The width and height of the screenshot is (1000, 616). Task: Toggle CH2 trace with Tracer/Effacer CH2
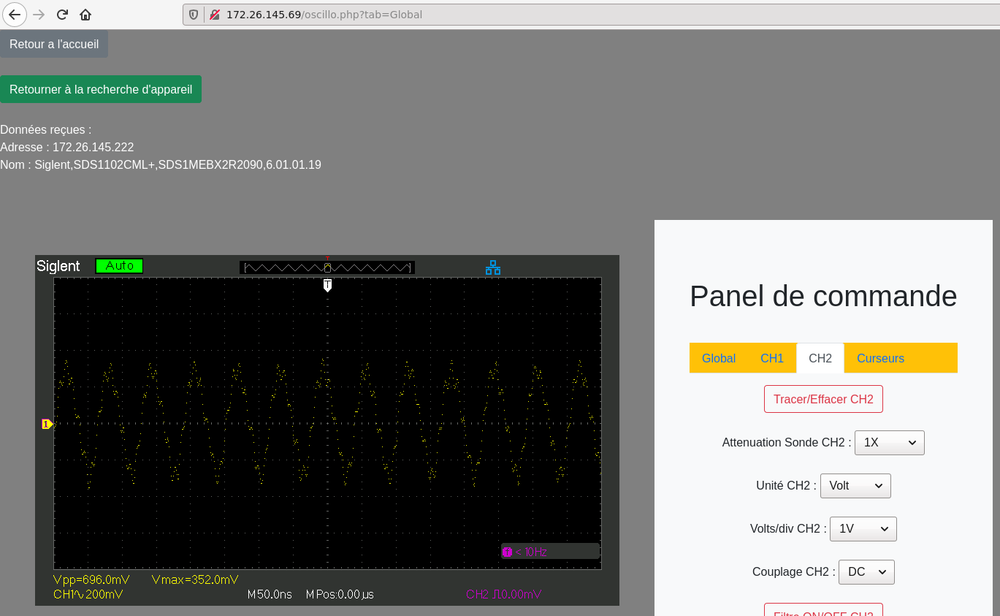tap(823, 399)
